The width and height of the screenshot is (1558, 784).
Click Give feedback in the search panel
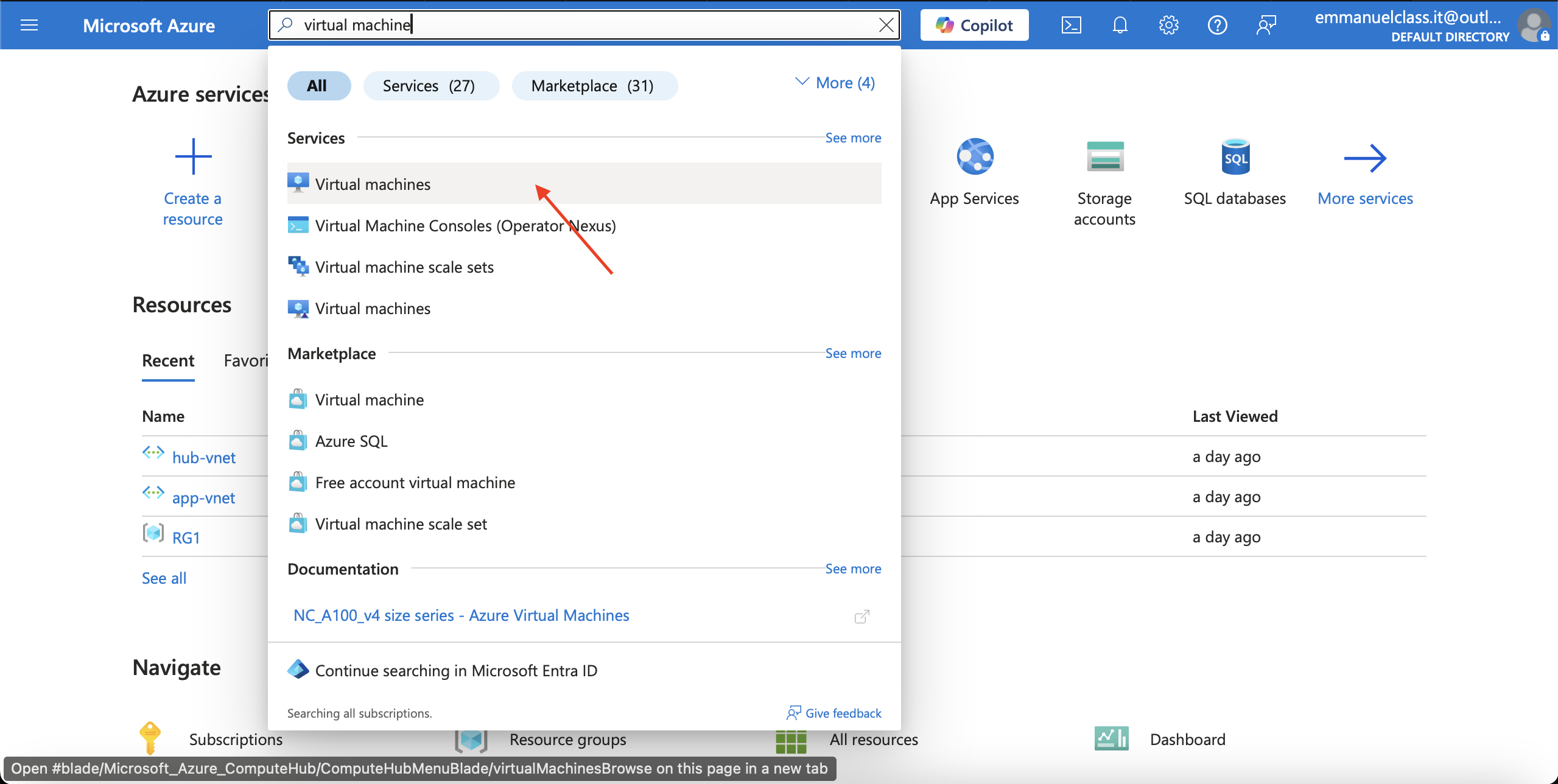[x=833, y=713]
